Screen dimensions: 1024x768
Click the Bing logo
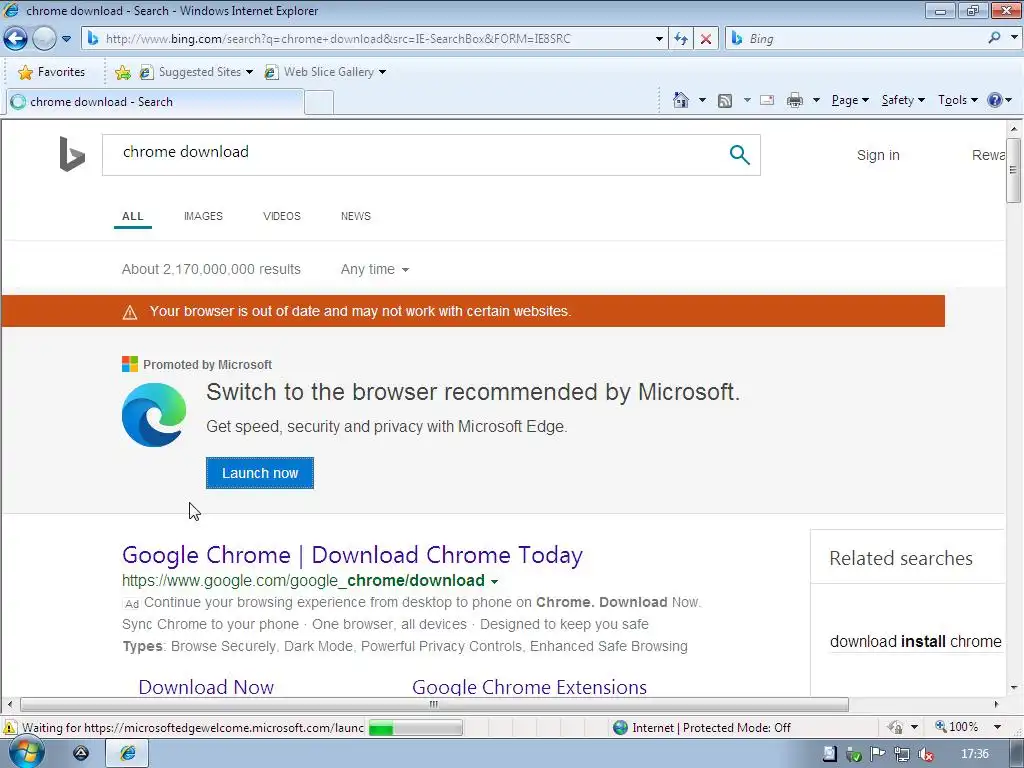click(x=72, y=154)
